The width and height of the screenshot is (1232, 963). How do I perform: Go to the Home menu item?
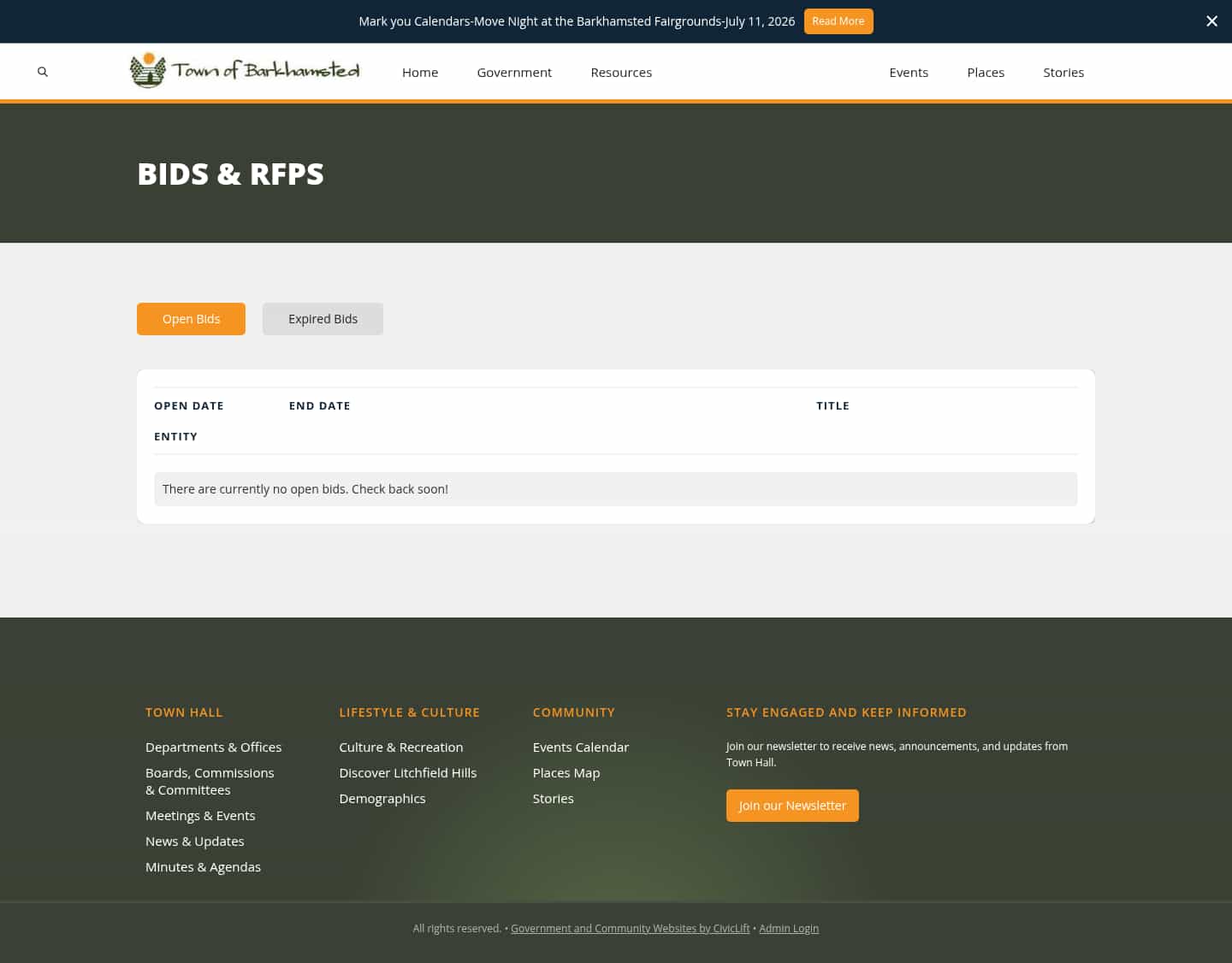[420, 73]
